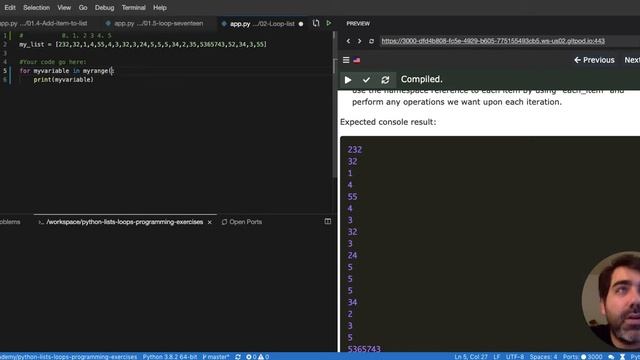The width and height of the screenshot is (640, 360).
Task: Test the exercise with checkmark button
Action: pos(366,80)
